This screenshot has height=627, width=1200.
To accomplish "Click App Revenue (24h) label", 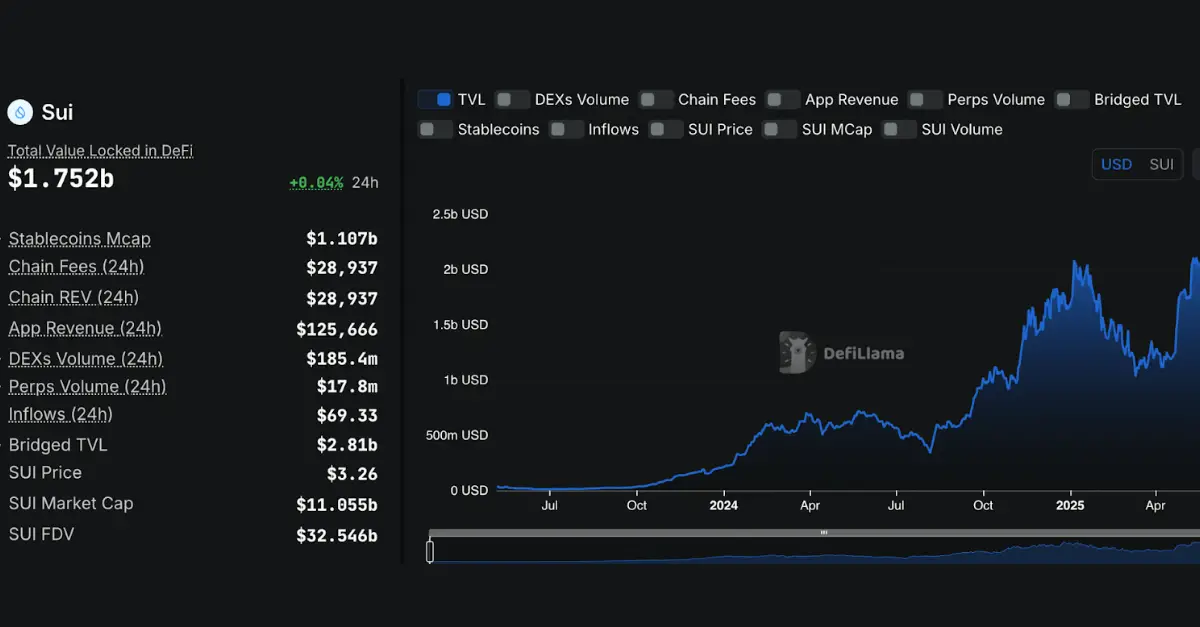I will [85, 328].
